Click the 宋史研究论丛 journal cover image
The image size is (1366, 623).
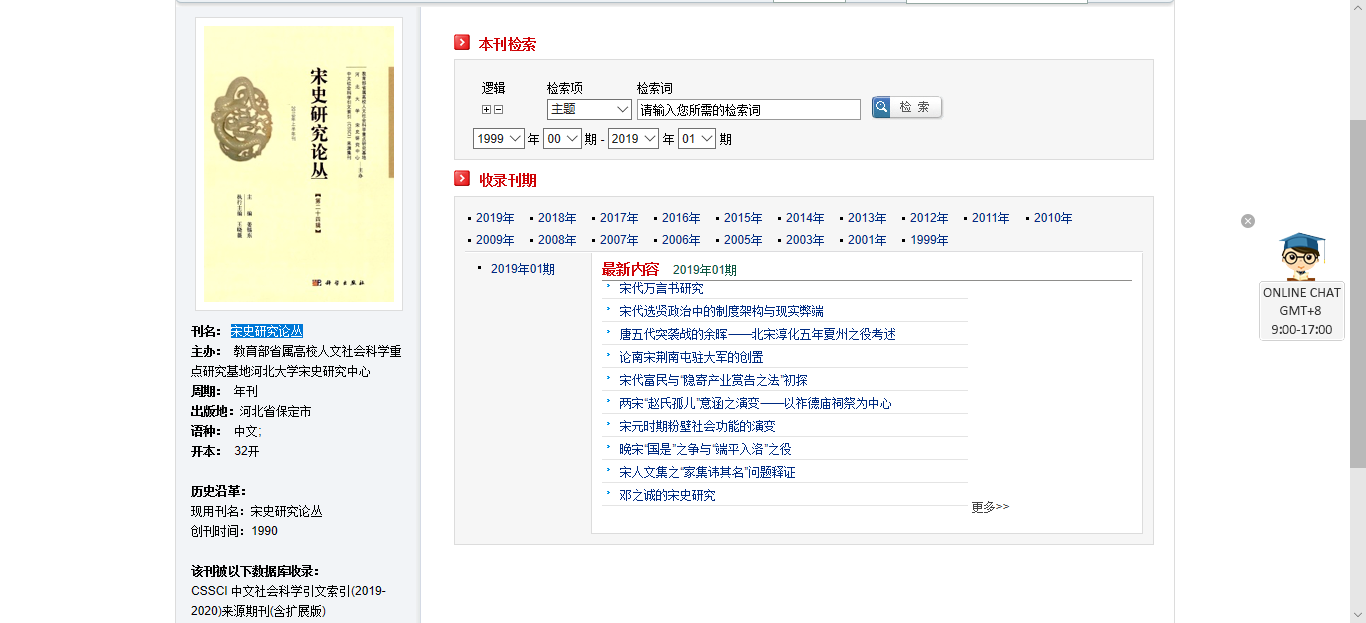(x=298, y=164)
